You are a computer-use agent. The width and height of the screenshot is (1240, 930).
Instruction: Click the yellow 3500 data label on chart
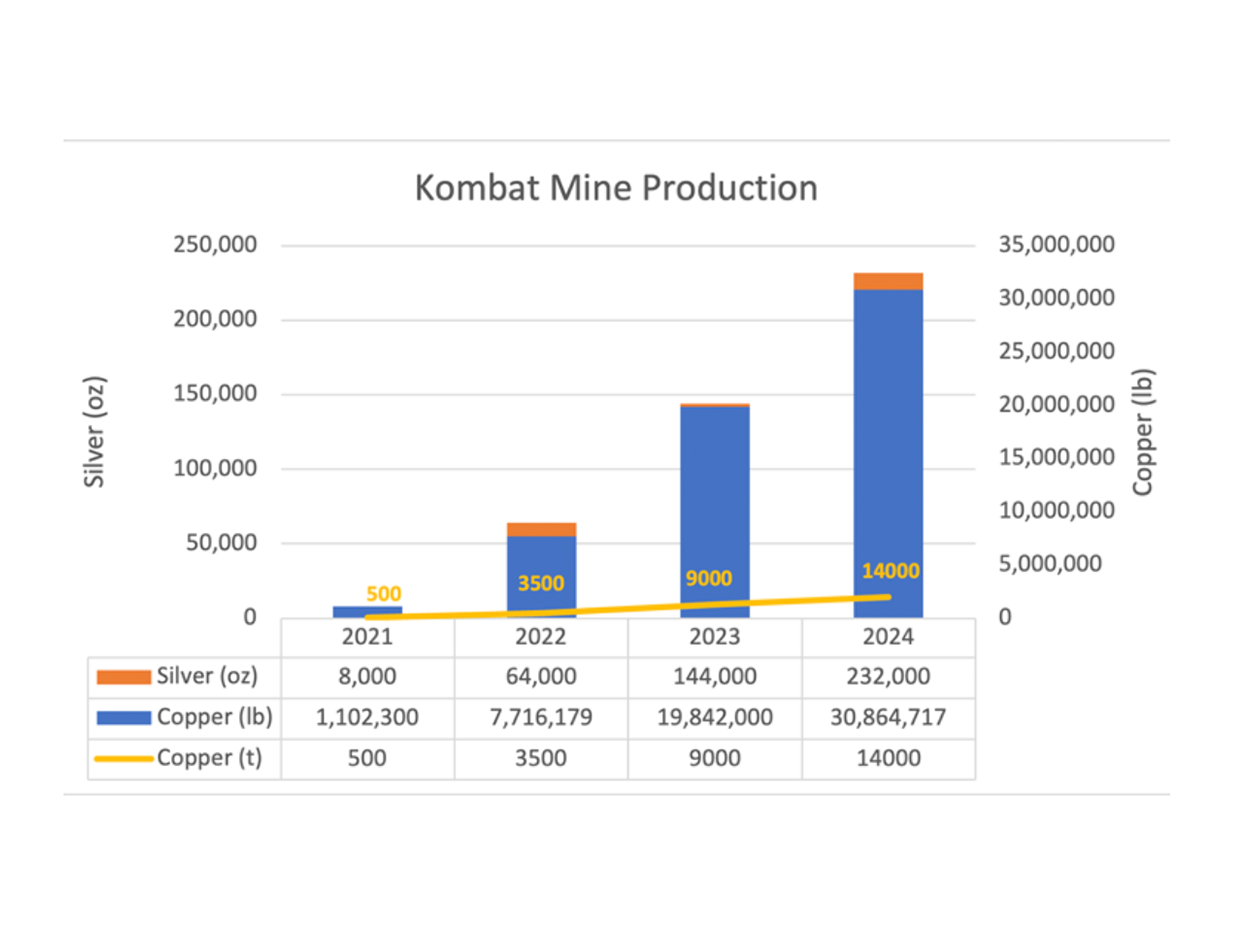point(541,583)
